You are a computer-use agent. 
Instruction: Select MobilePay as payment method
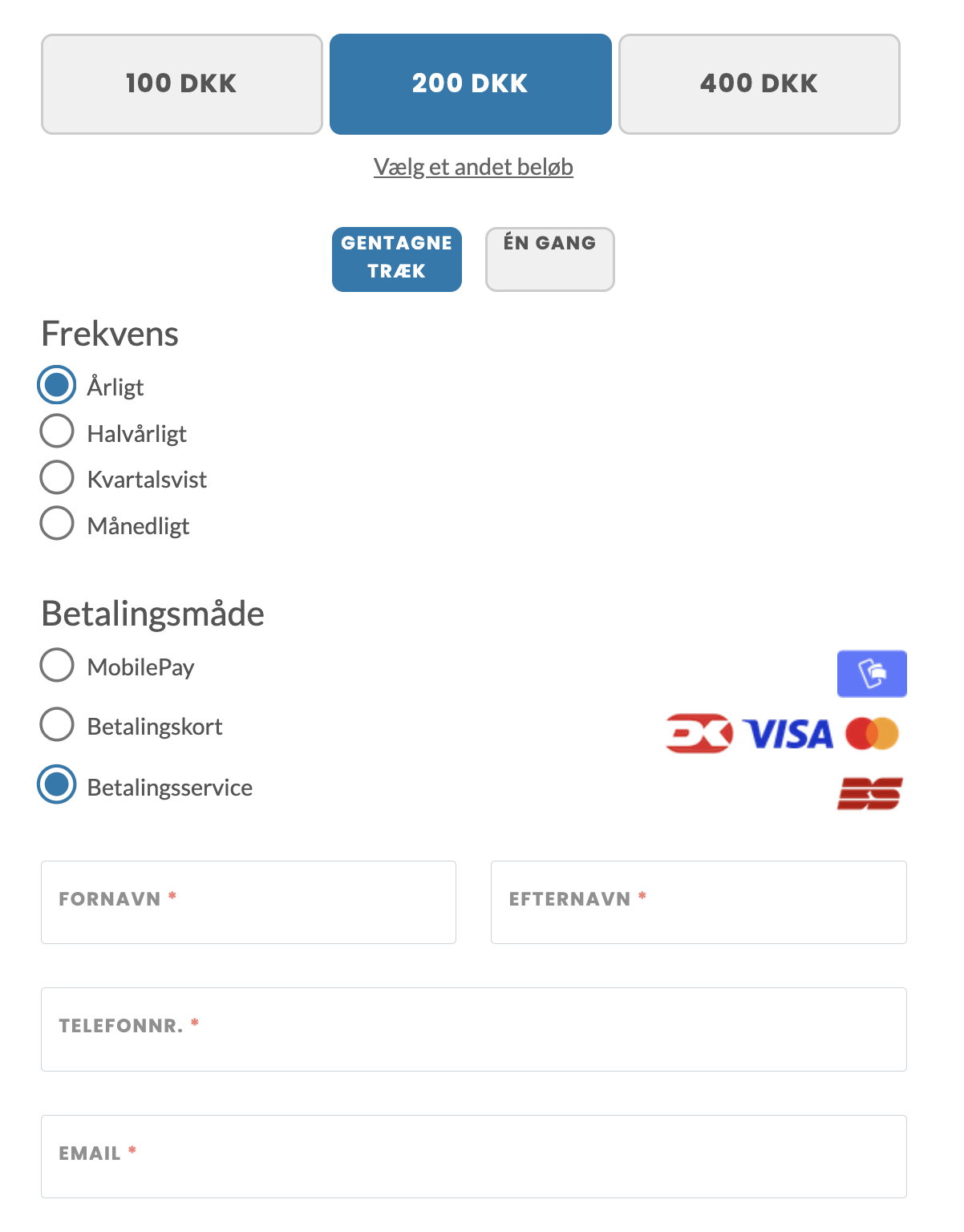56,665
